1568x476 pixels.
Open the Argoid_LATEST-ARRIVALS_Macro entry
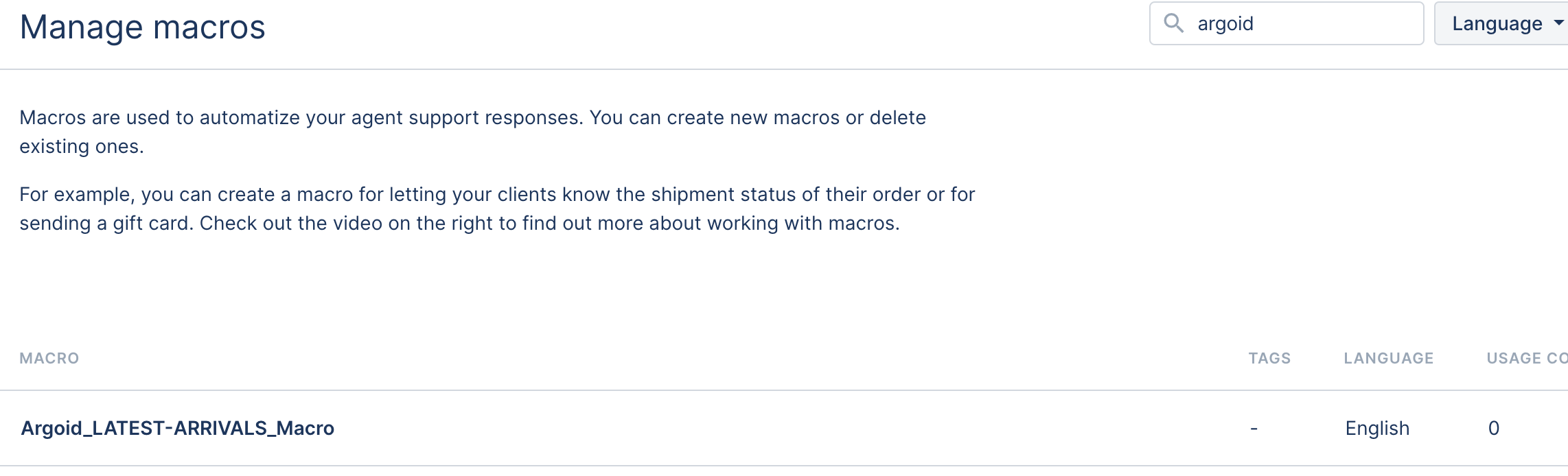click(x=178, y=428)
